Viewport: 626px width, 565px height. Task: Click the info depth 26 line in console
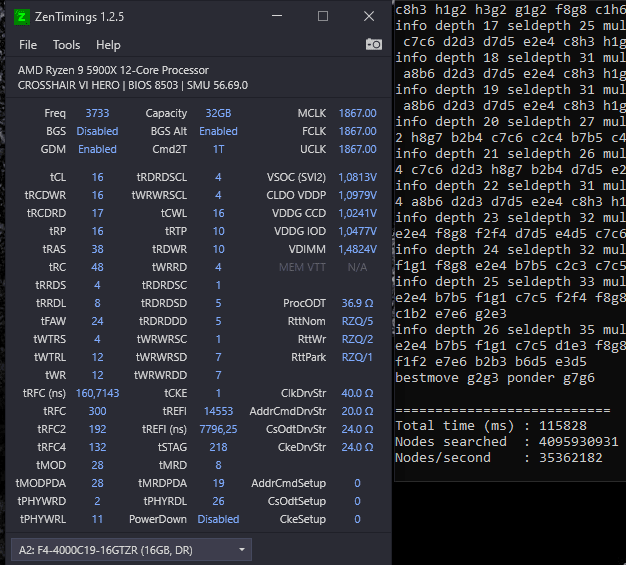510,329
